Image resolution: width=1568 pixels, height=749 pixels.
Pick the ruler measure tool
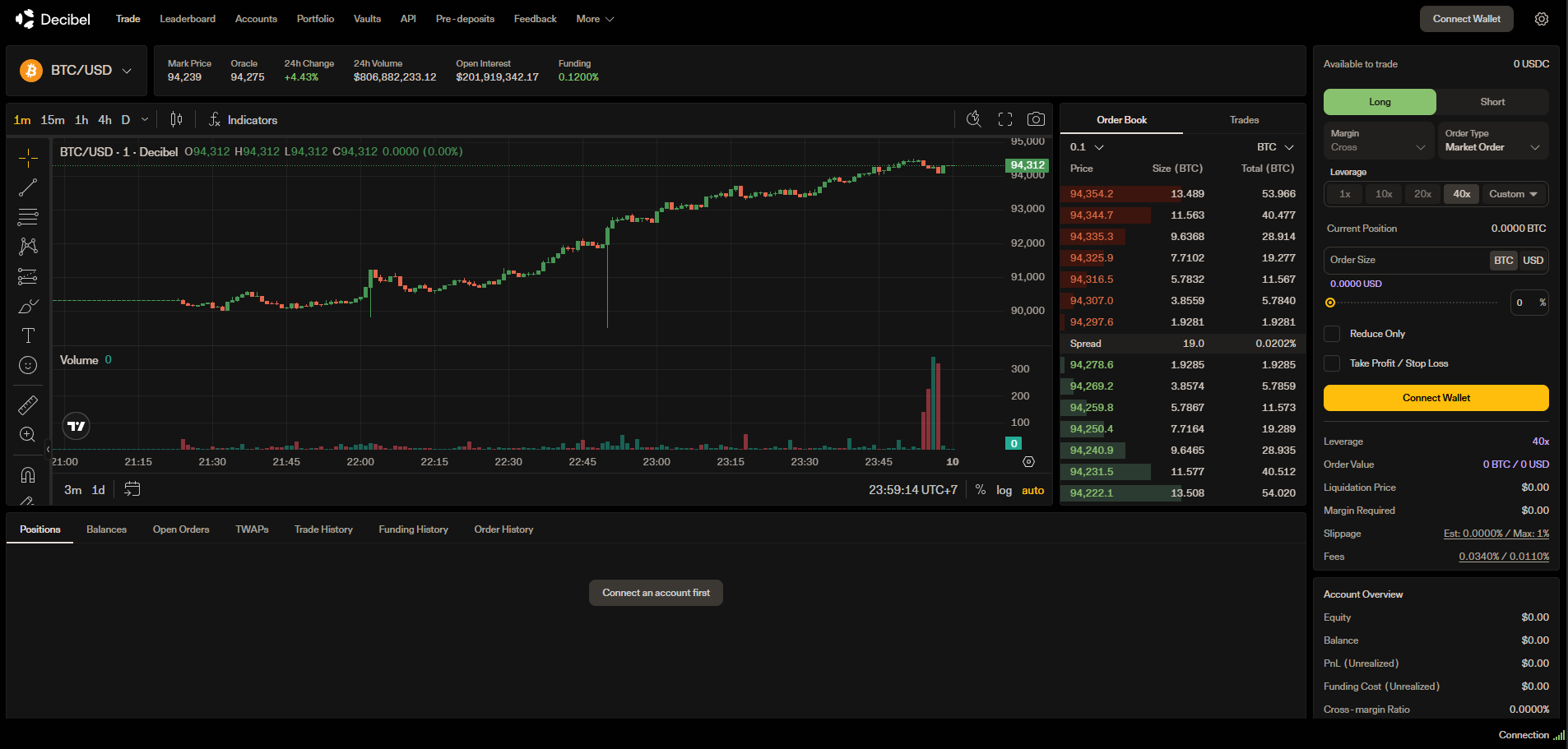(28, 405)
